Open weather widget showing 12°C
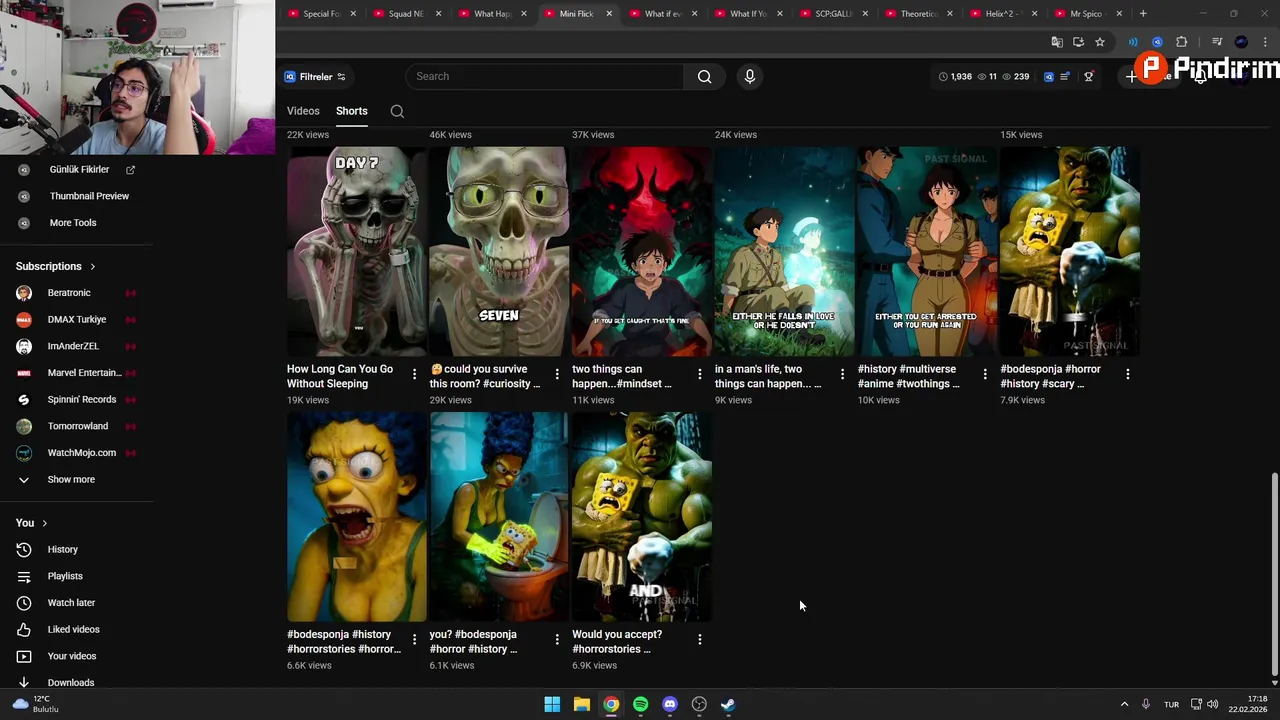Viewport: 1280px width, 720px height. (x=37, y=704)
